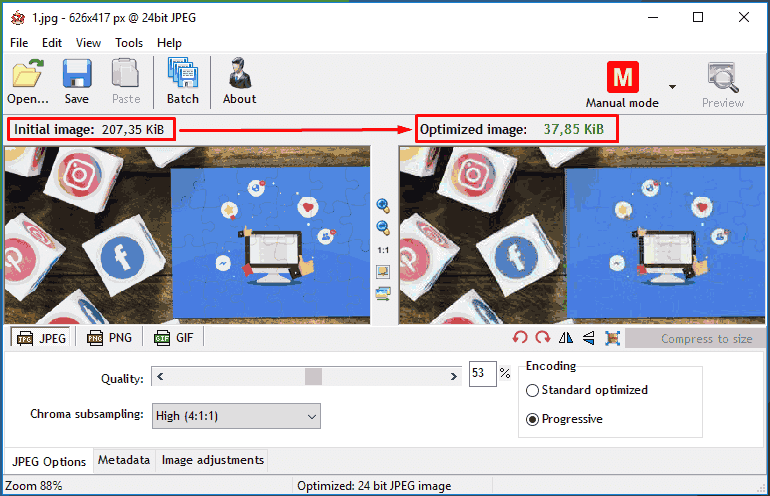Rotate image clockwise

click(x=543, y=338)
